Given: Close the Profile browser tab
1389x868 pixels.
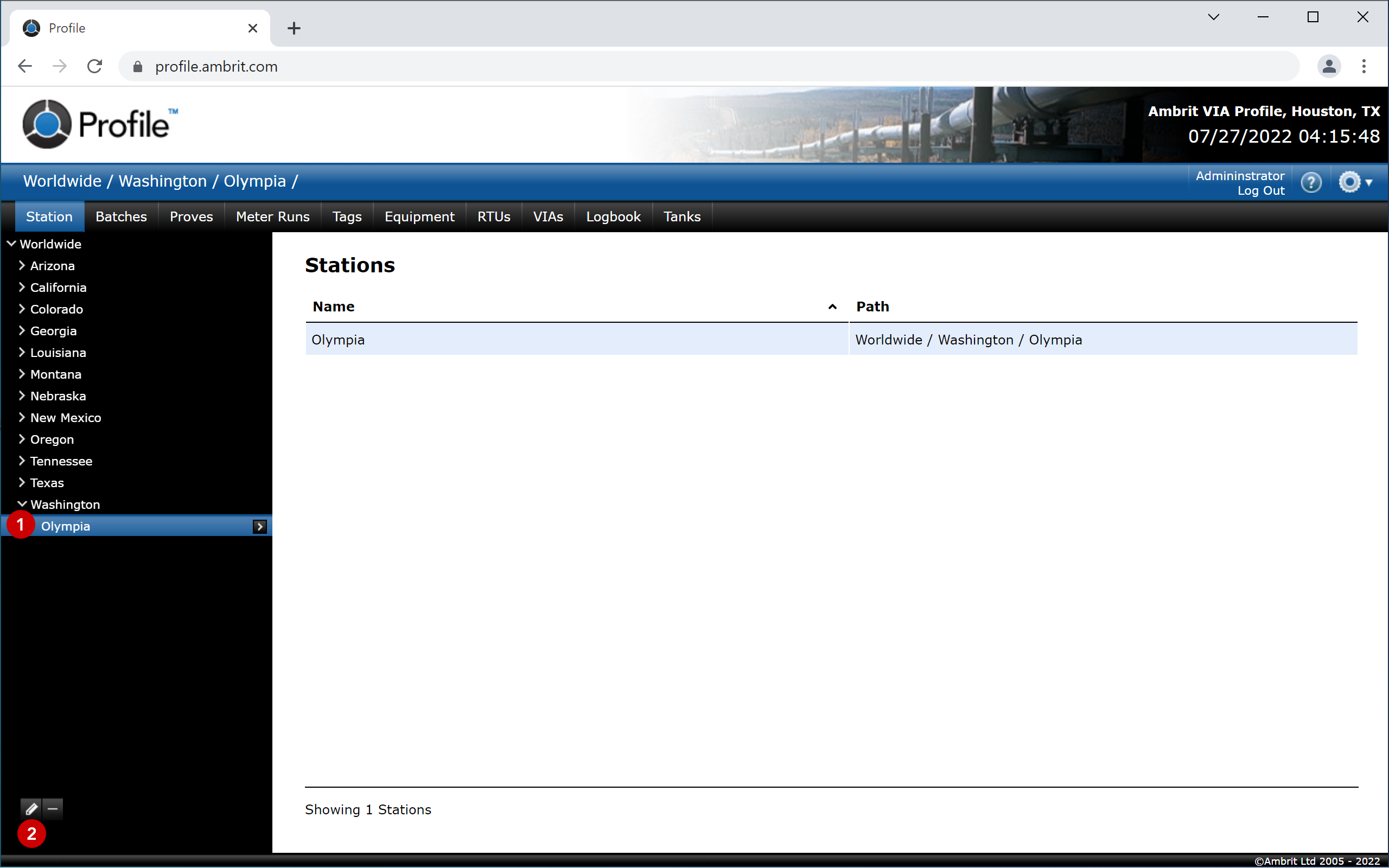Looking at the screenshot, I should tap(252, 28).
